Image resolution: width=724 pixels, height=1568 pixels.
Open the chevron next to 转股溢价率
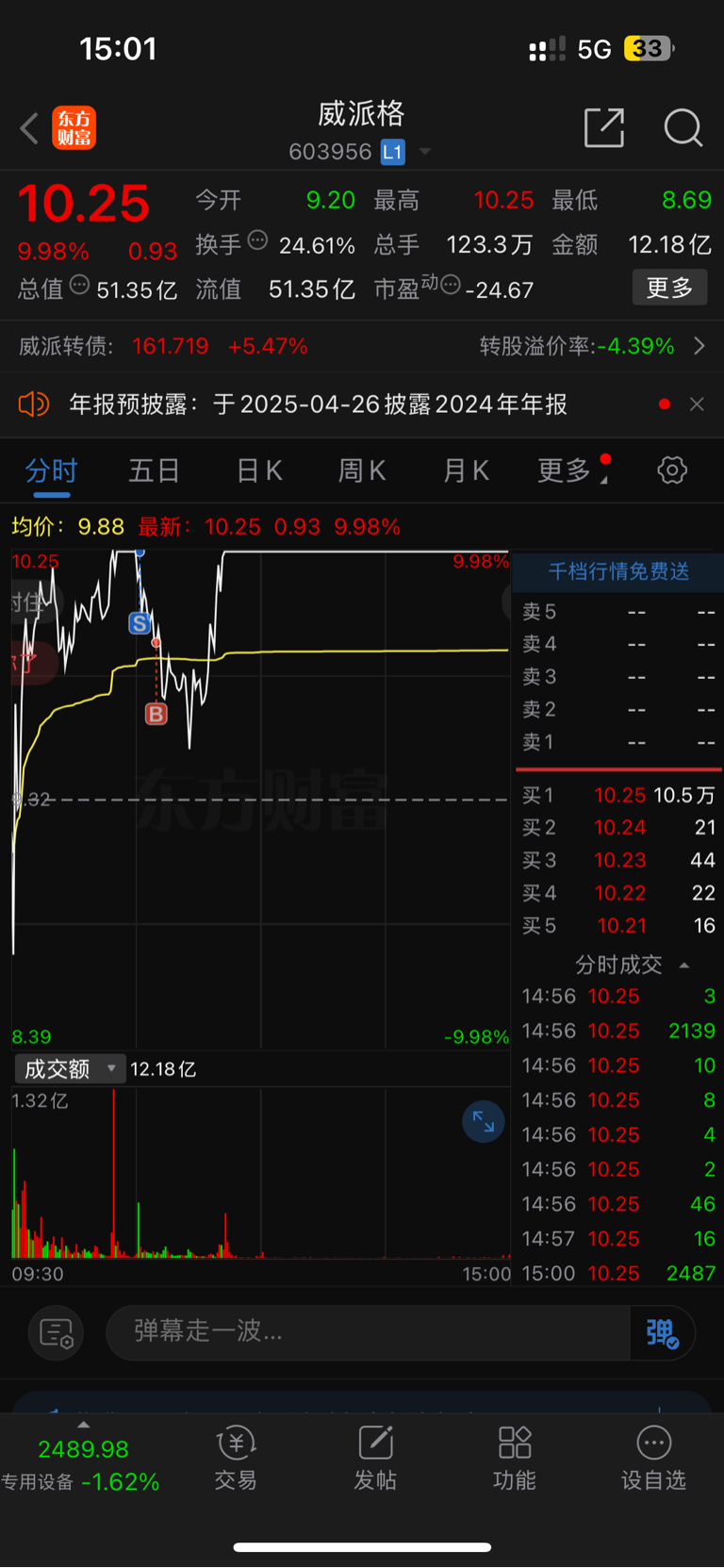pos(699,346)
